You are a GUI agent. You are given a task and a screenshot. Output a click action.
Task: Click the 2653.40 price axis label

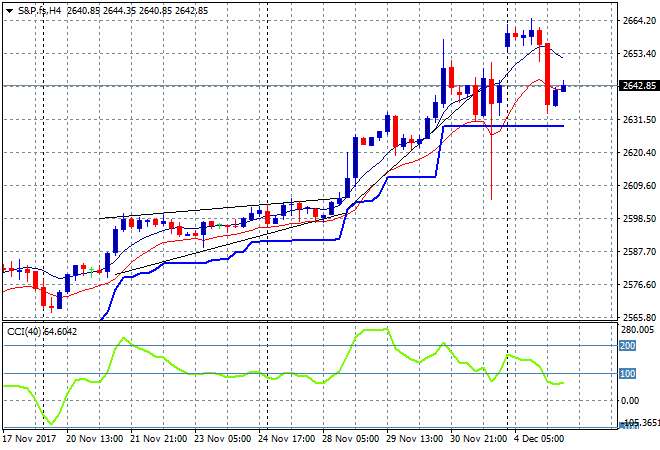[x=639, y=53]
